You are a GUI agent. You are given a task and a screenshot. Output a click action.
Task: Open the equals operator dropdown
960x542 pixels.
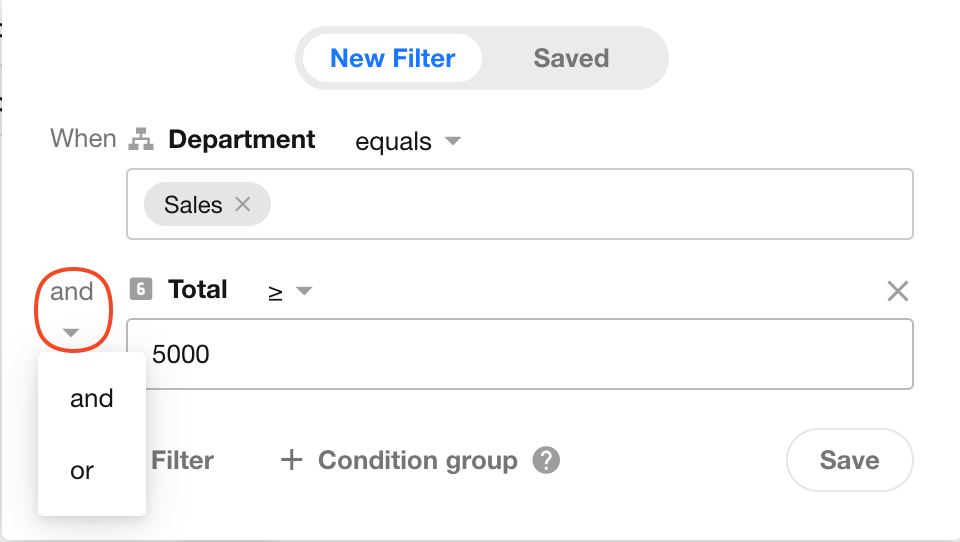pos(407,142)
